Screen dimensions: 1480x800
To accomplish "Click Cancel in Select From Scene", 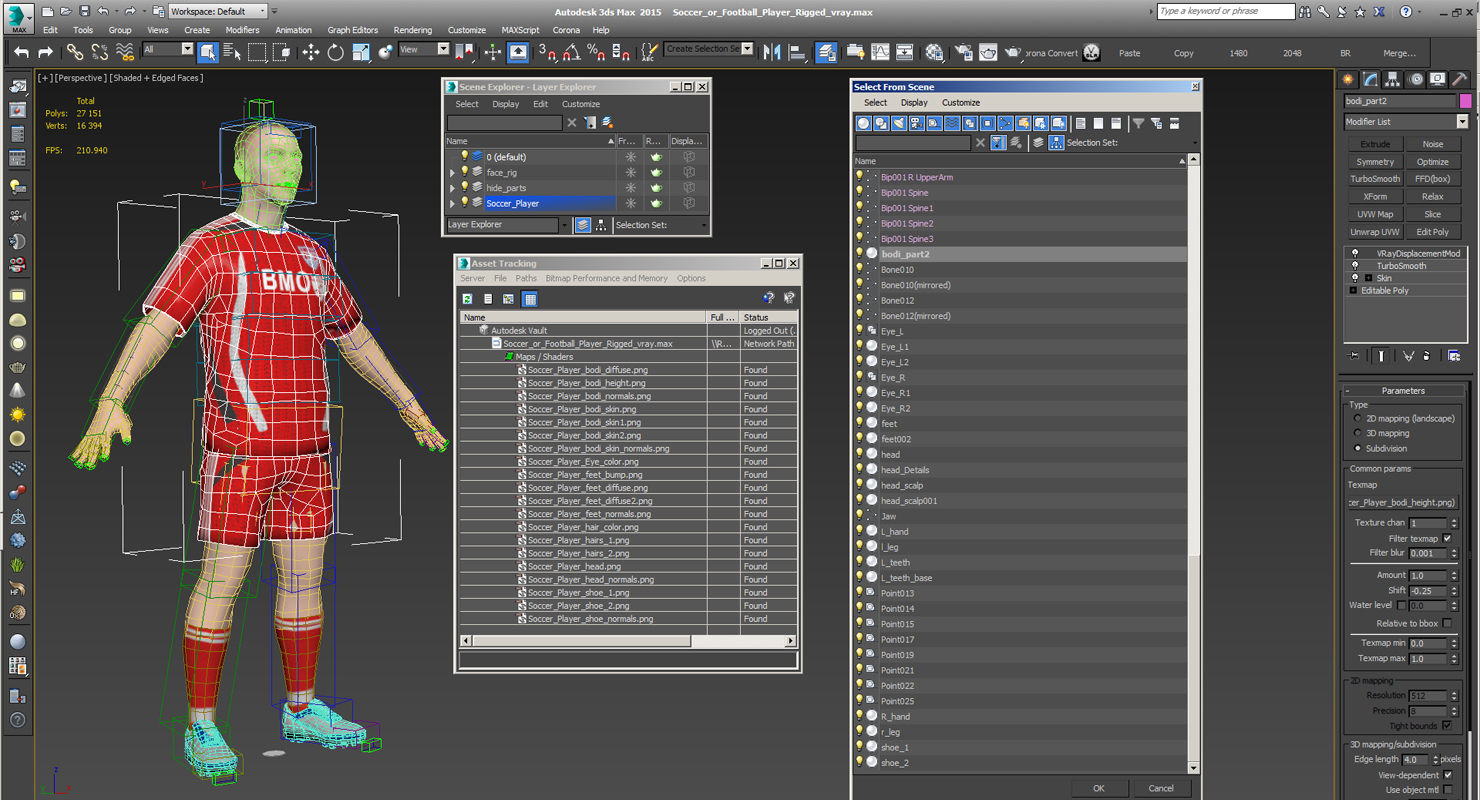I will (1161, 788).
